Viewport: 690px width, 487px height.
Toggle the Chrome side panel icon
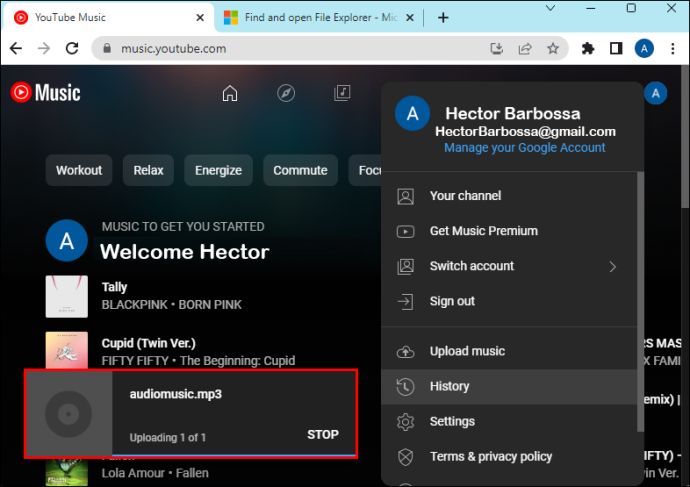[616, 48]
